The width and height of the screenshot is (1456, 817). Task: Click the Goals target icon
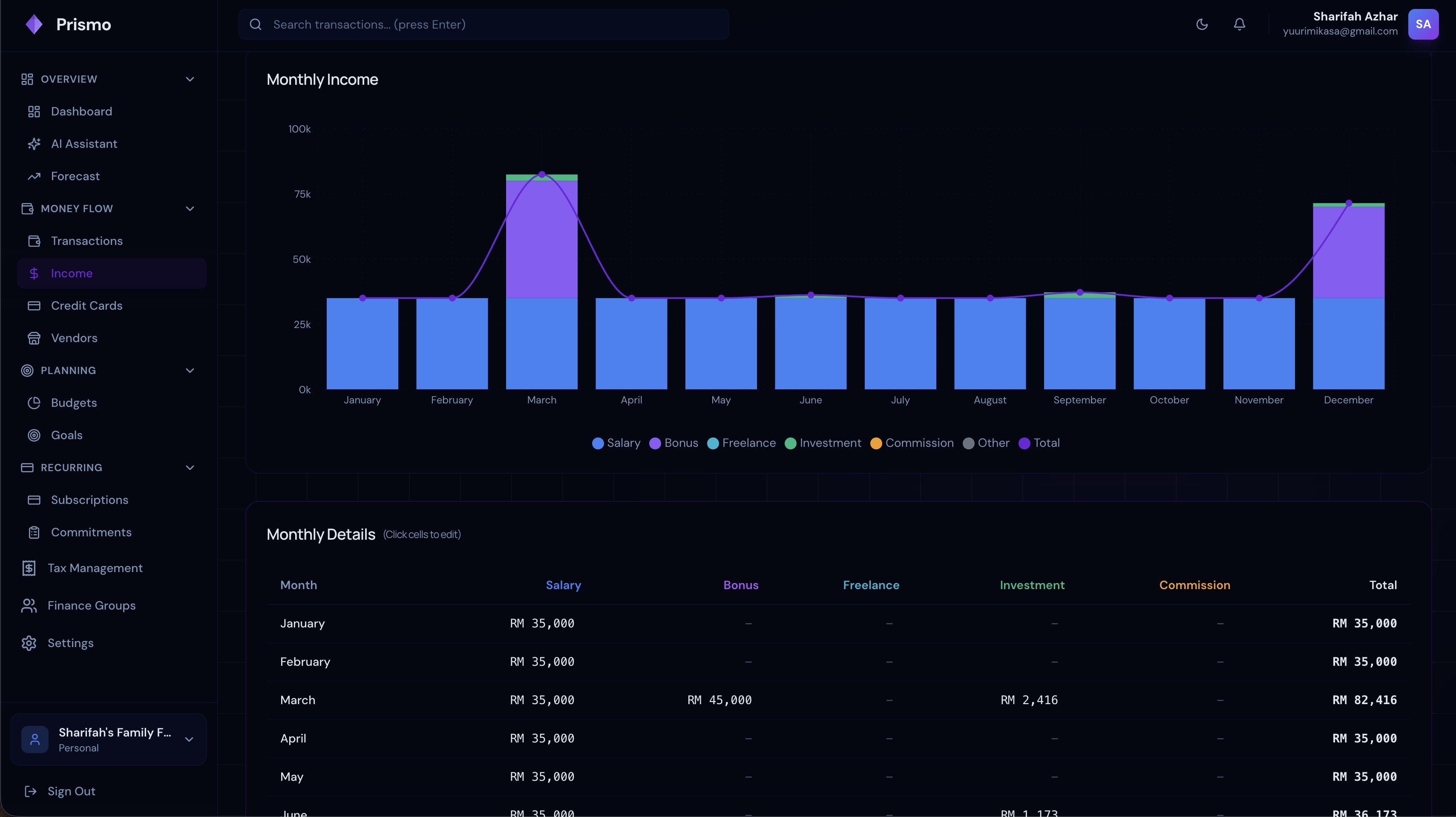pyautogui.click(x=34, y=435)
